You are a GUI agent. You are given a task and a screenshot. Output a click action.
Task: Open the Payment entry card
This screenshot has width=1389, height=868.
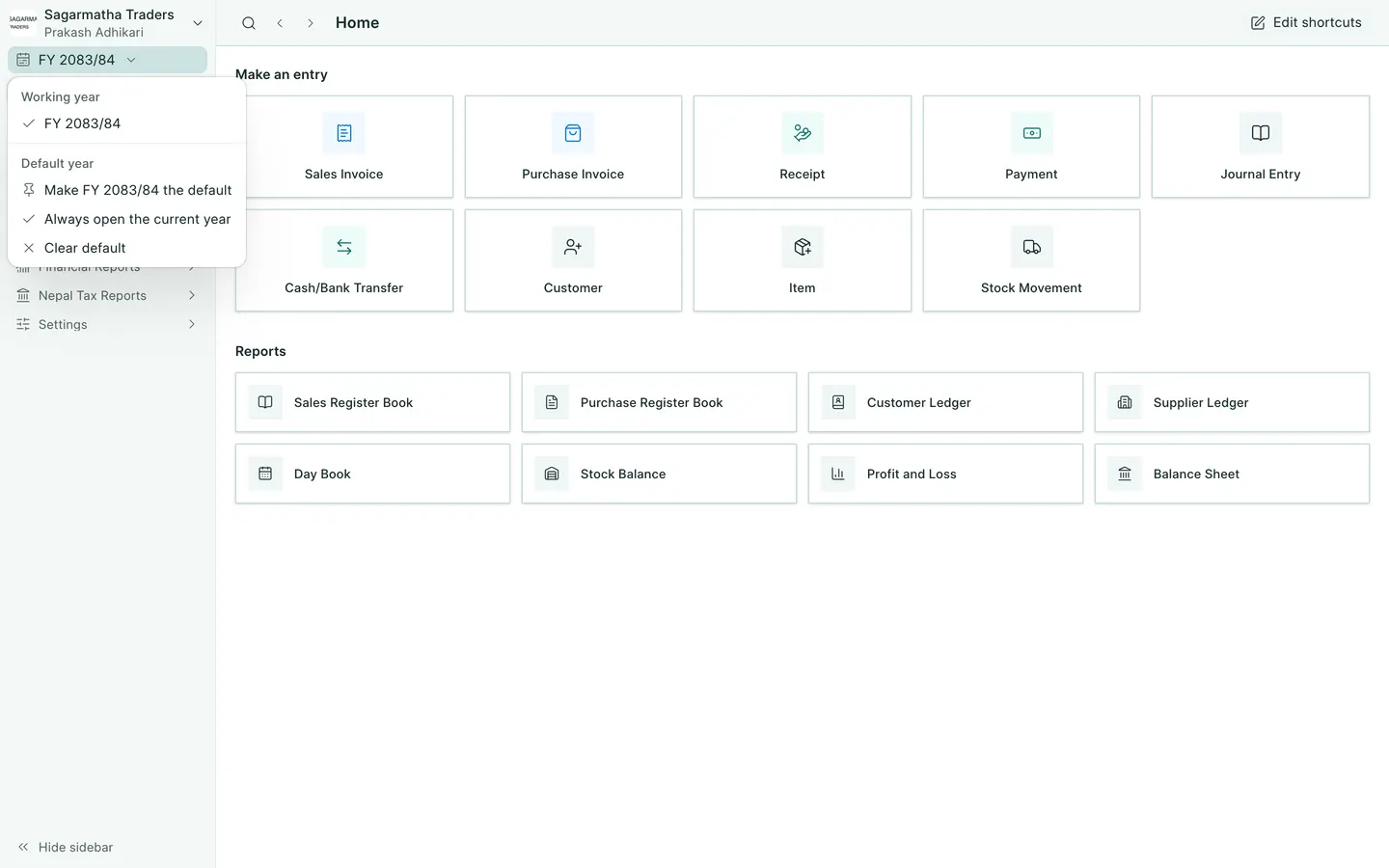[1031, 147]
